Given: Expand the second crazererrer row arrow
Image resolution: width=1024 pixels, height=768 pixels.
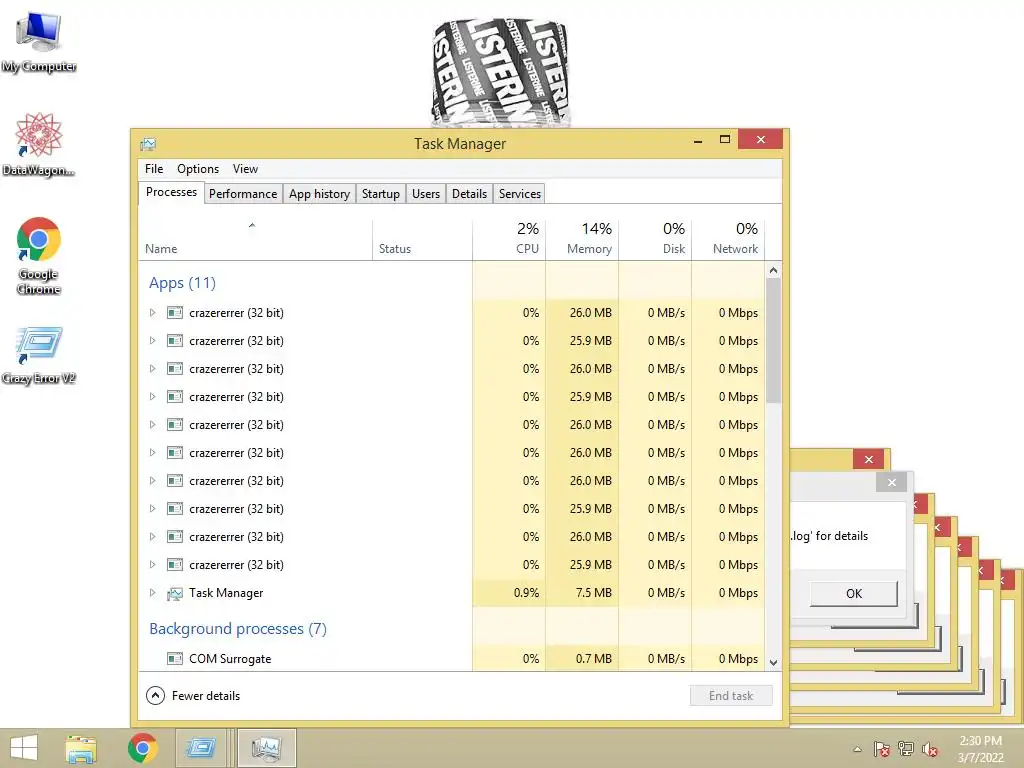Looking at the screenshot, I should 152,341.
